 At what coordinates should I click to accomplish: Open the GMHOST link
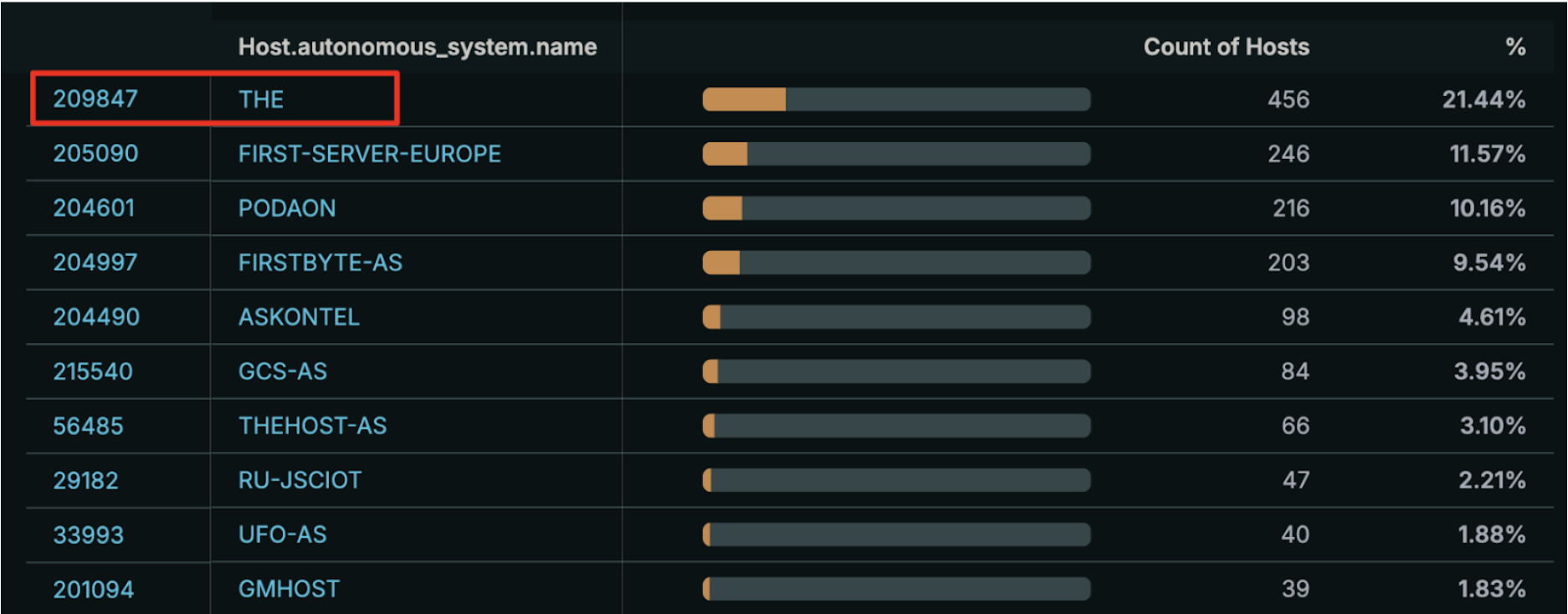[x=289, y=589]
